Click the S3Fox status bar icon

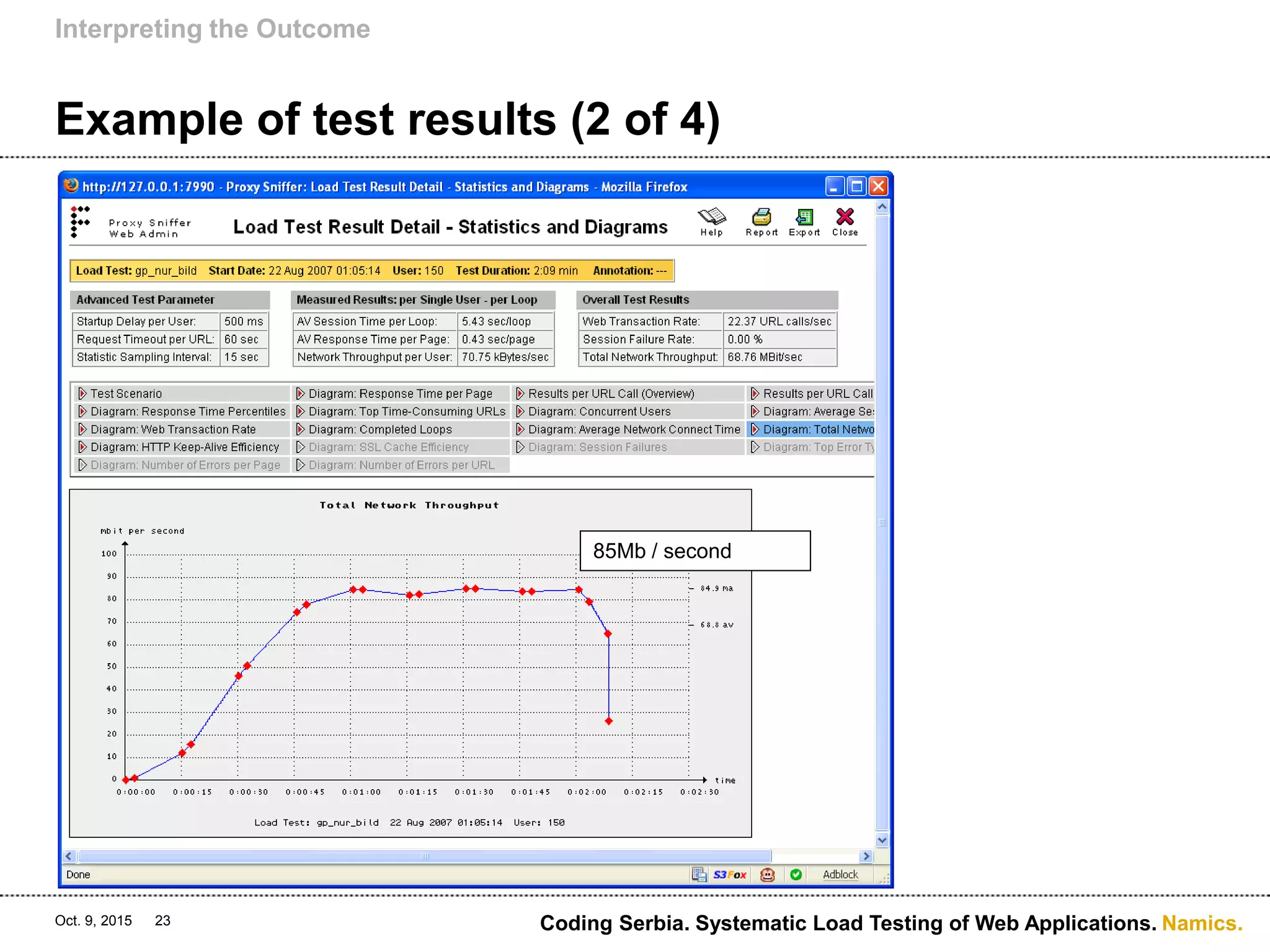(x=729, y=875)
